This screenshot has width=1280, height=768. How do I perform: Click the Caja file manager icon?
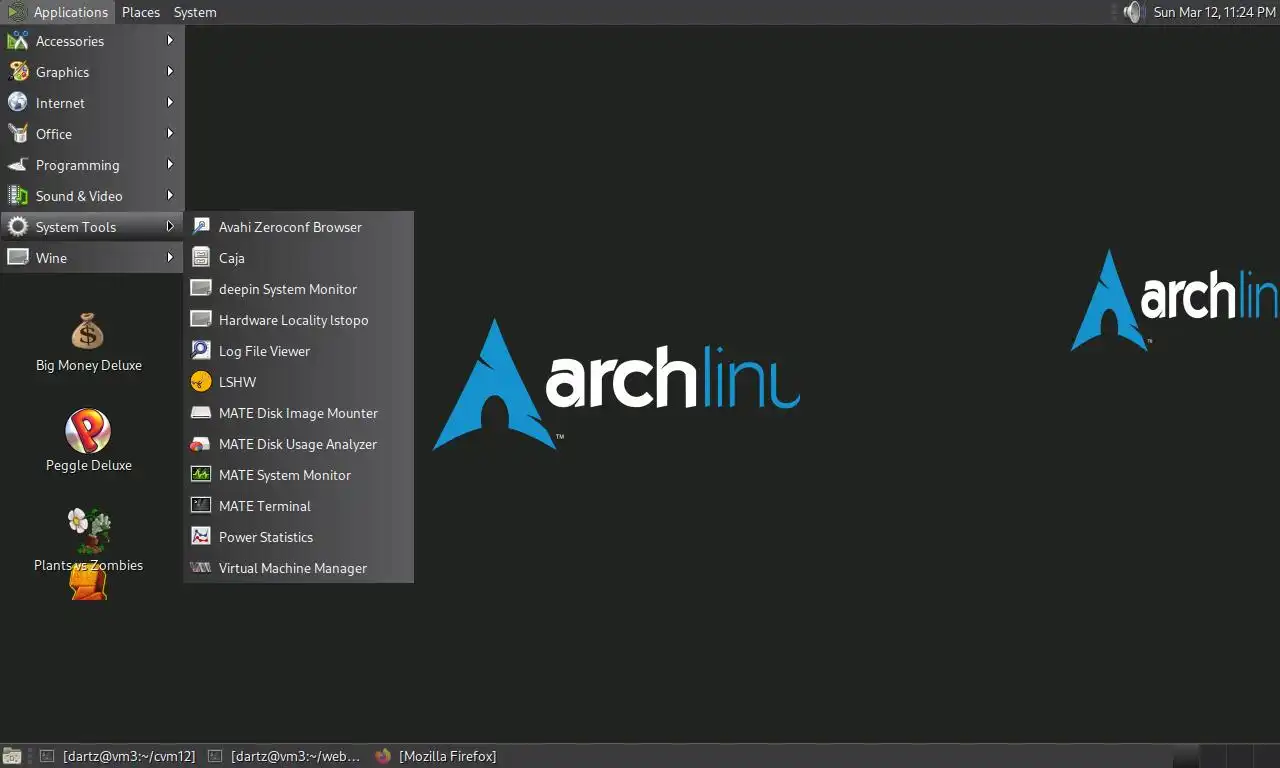pos(201,258)
